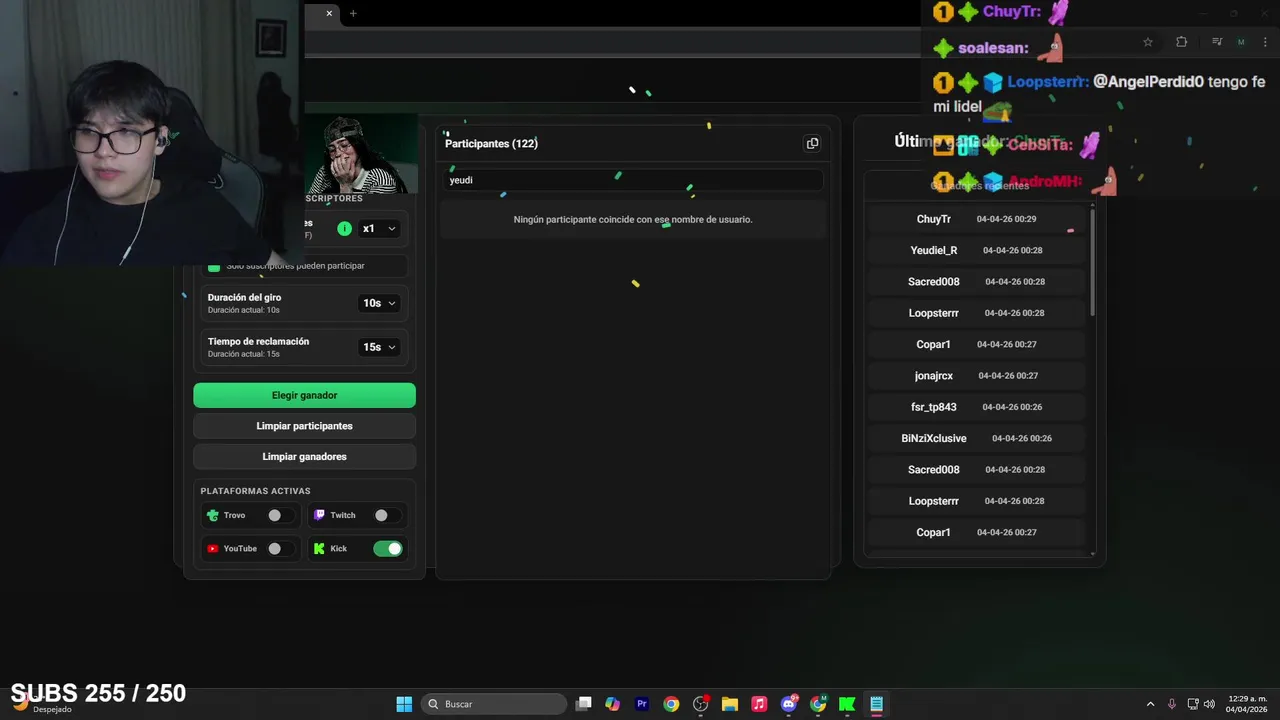
Task: Open the browser extensions puzzle icon
Action: tap(1181, 42)
